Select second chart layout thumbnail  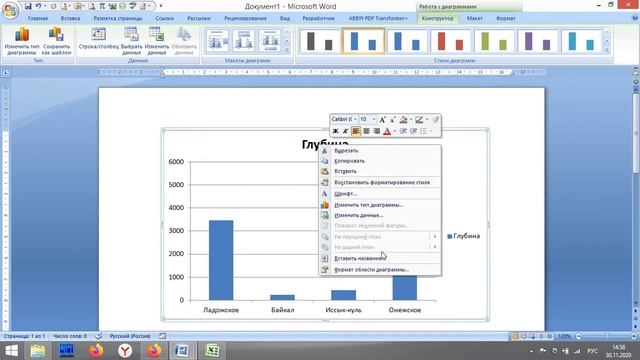(244, 41)
